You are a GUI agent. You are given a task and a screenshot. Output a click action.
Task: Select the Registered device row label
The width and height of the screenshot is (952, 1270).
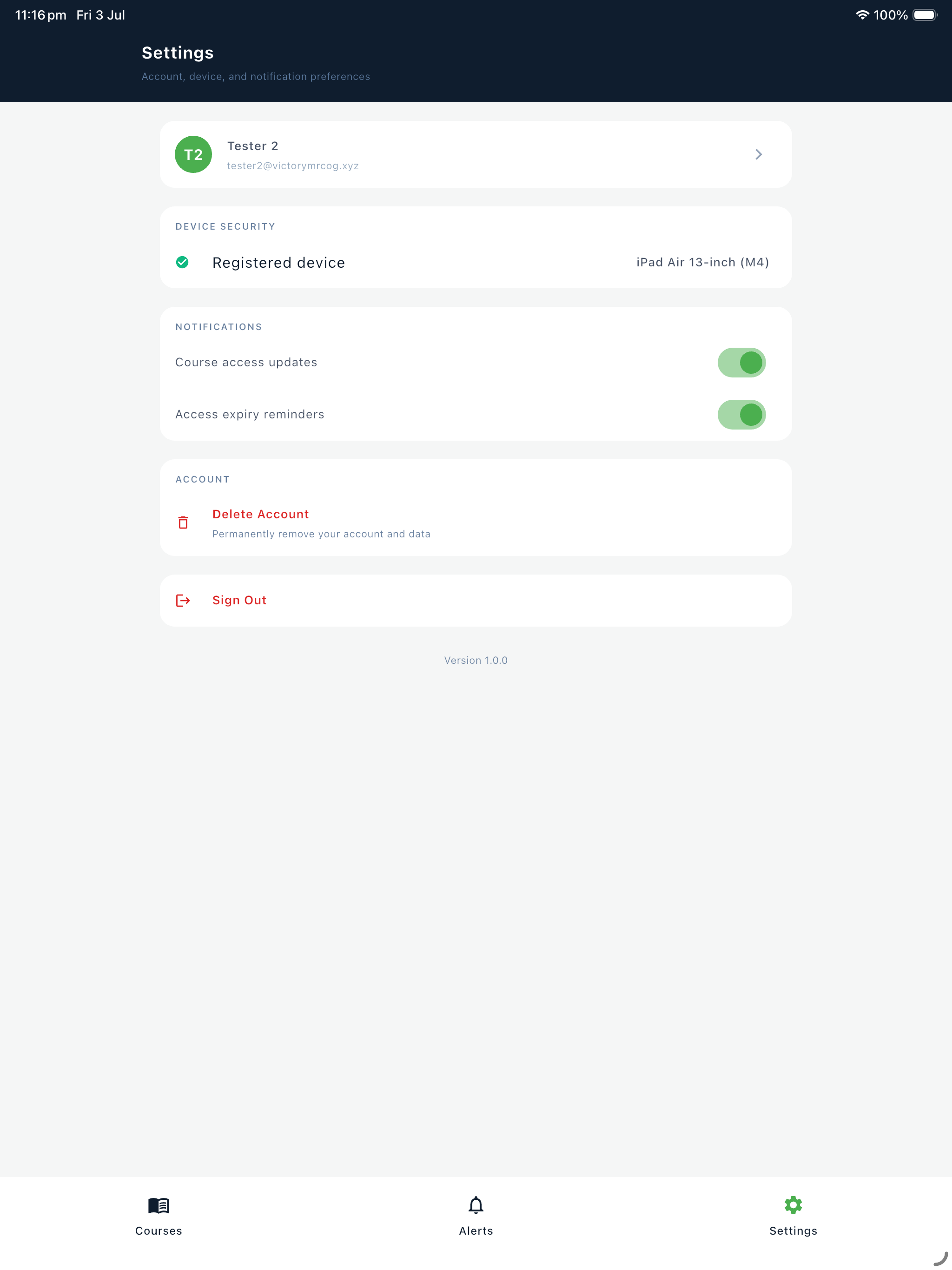pos(278,263)
